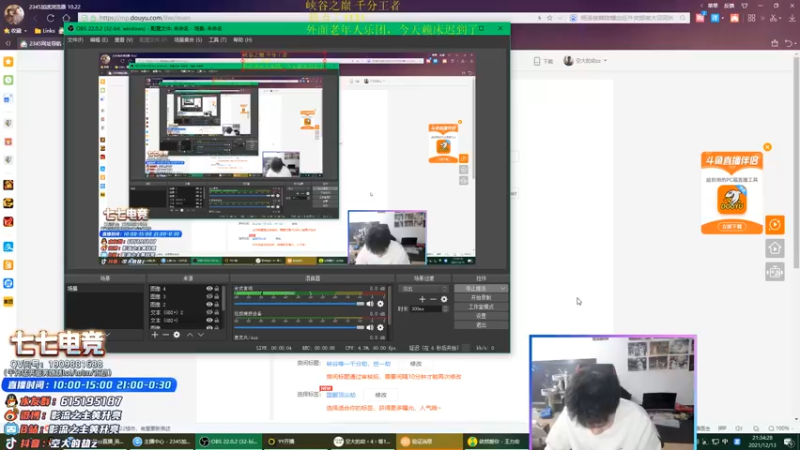Toggle visibility eye for source 文本 (GDI+) 2
This screenshot has height=450, width=800.
[x=209, y=312]
